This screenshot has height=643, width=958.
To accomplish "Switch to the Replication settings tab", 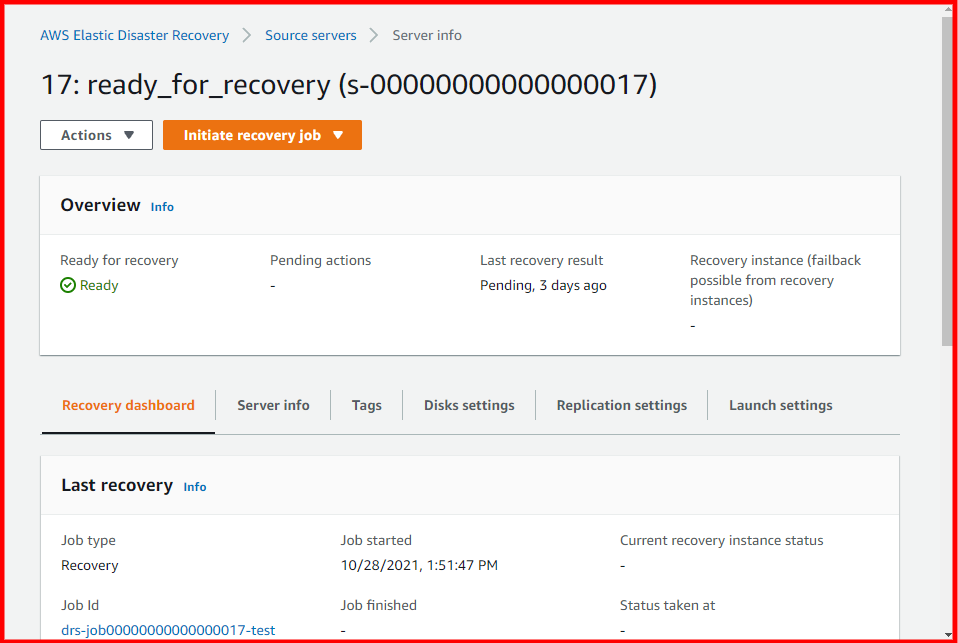I will click(621, 405).
